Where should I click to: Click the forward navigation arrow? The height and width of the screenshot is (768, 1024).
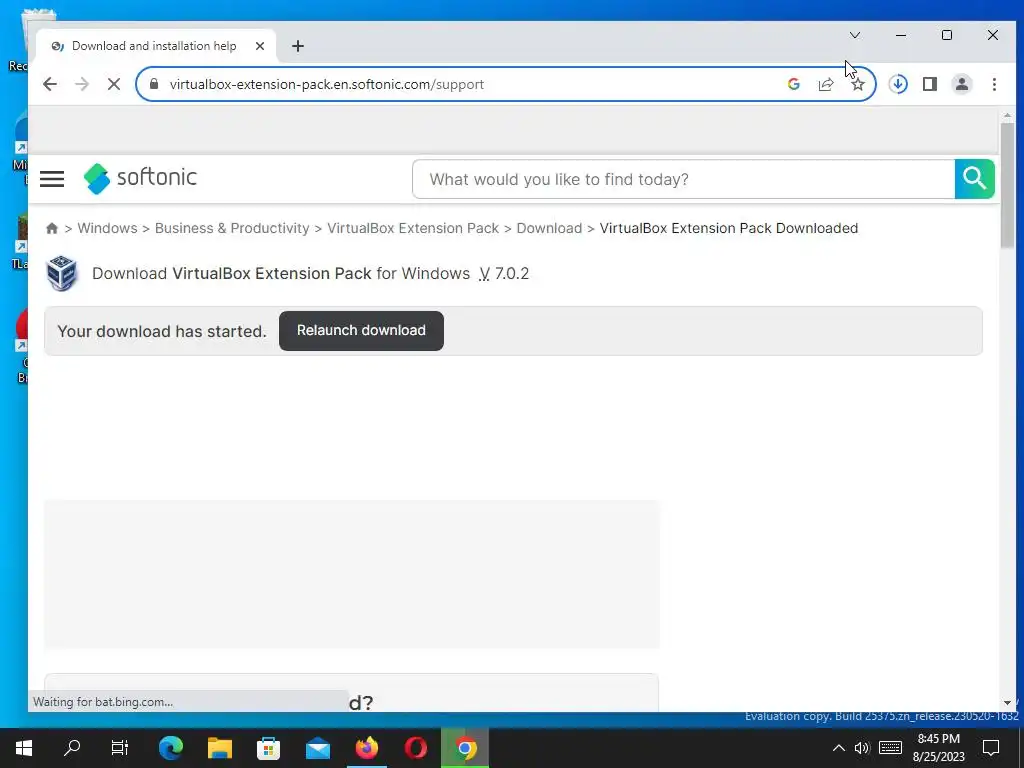coord(82,84)
